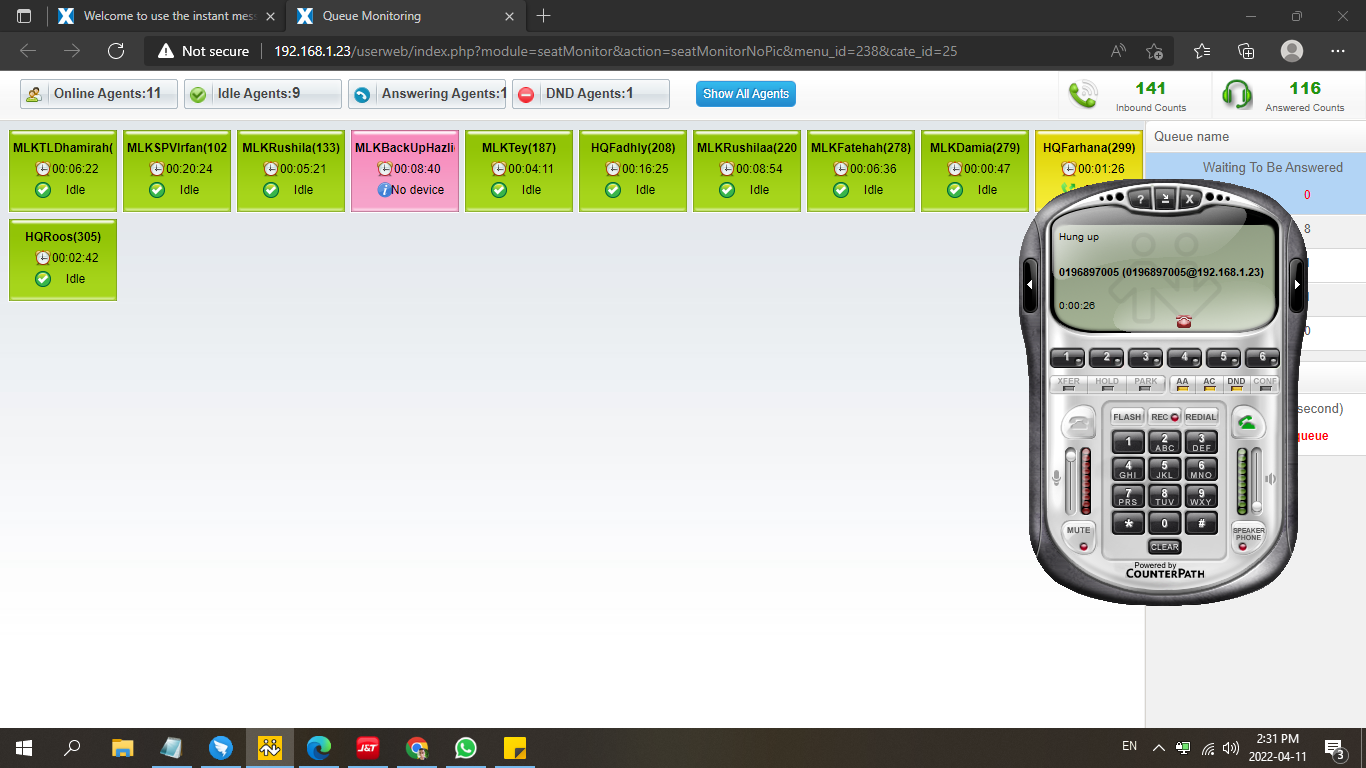Show hidden system tray icons
The image size is (1366, 768).
(1158, 747)
